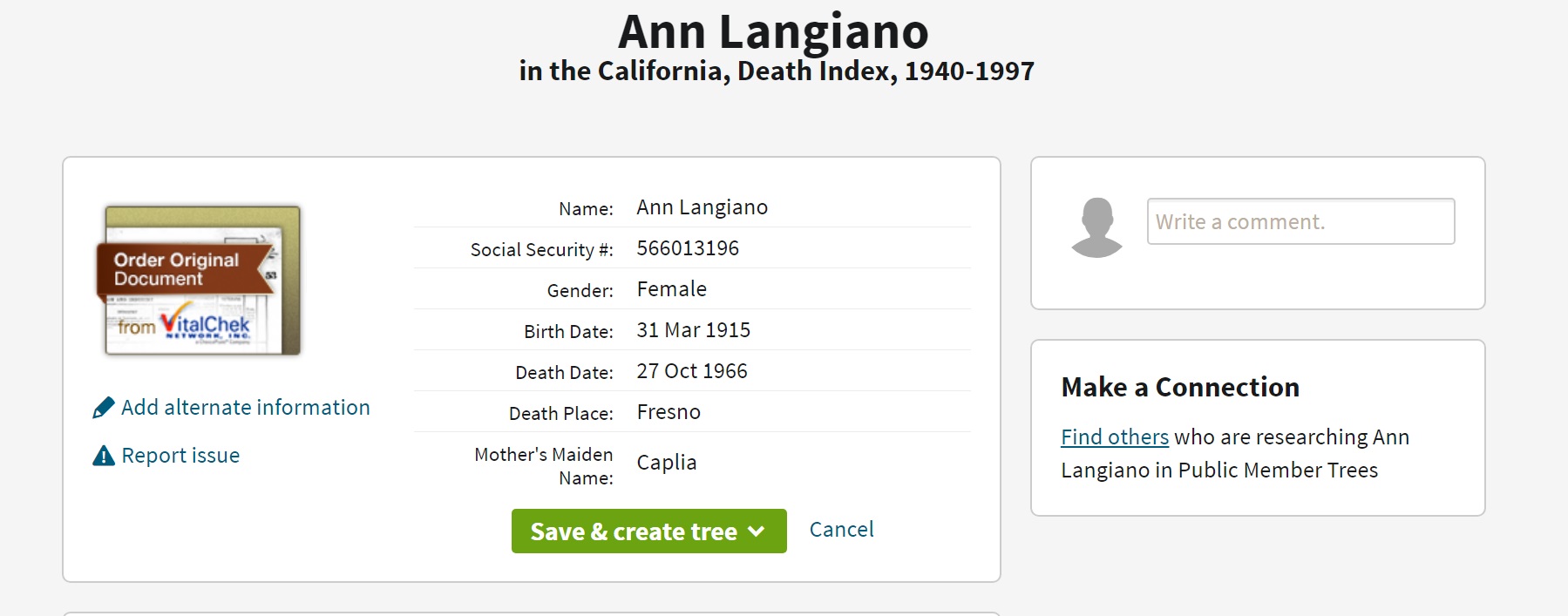1568x616 pixels.
Task: Open the Order Original Document VitalChek image
Action: tap(202, 281)
